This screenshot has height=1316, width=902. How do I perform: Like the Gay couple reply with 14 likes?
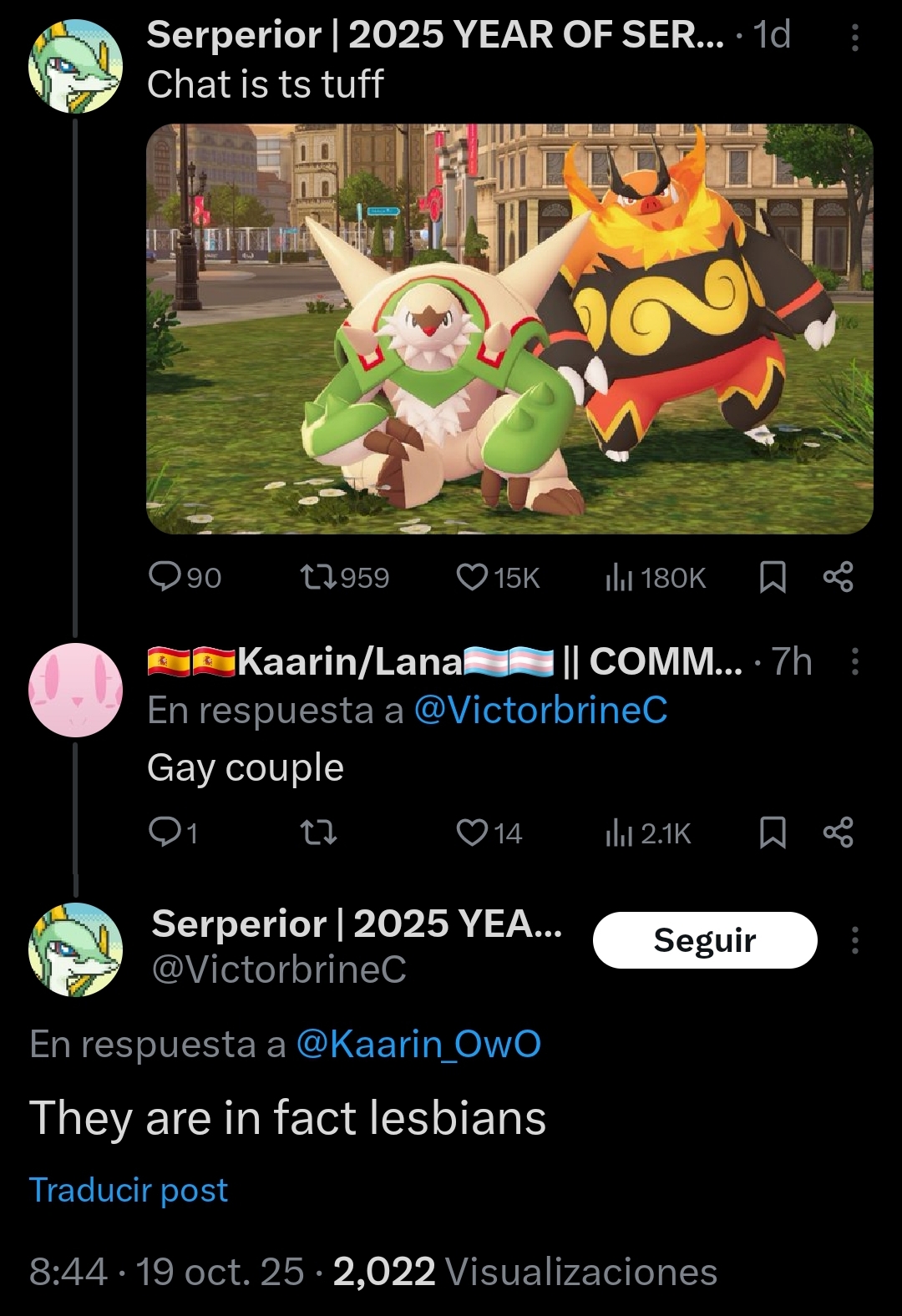489,833
